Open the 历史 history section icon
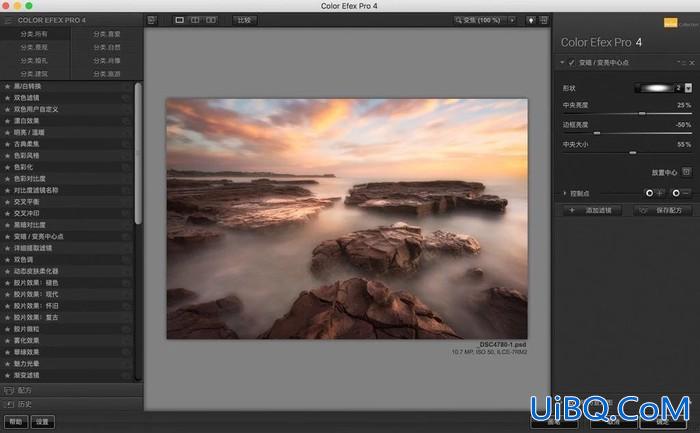700x433 pixels. click(10, 404)
